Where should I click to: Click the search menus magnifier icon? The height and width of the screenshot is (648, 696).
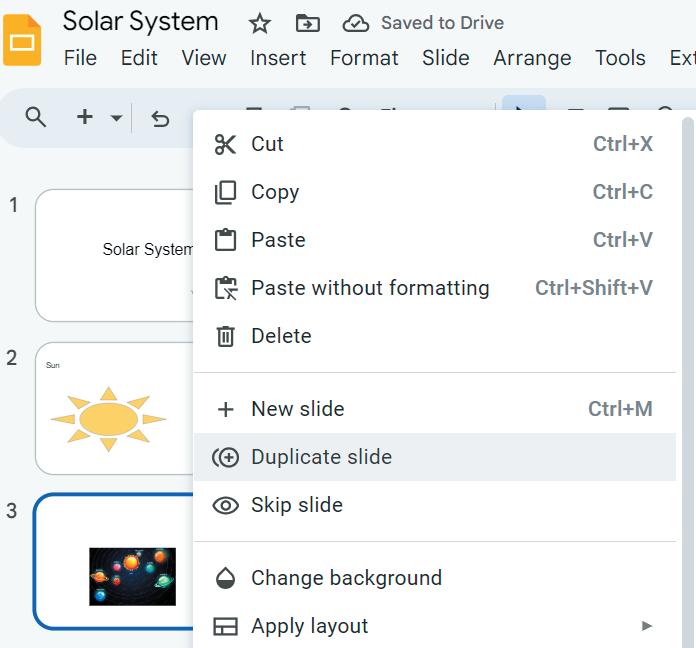tap(36, 118)
